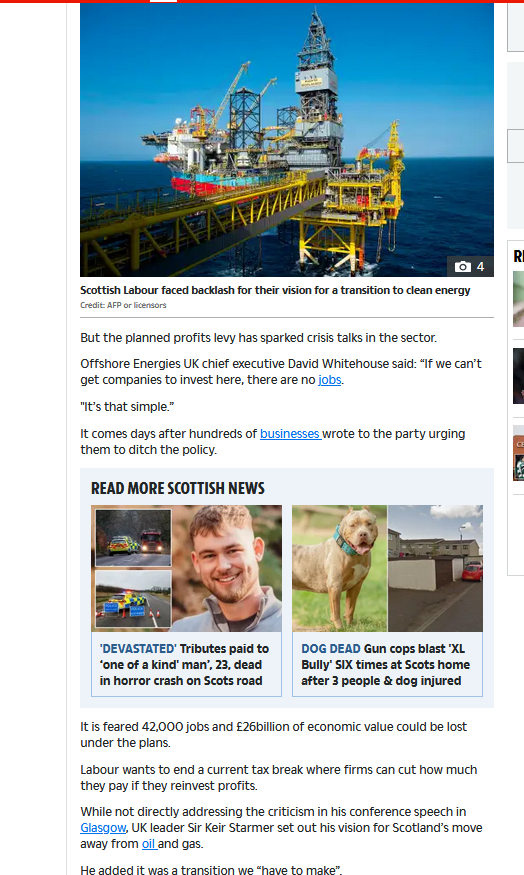524x875 pixels.
Task: Visit the 'Glasgow' link
Action: 103,828
